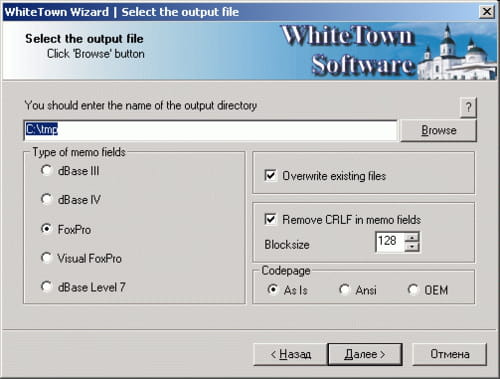500x379 pixels.
Task: Increase Blocksize with the up arrow
Action: (x=412, y=237)
